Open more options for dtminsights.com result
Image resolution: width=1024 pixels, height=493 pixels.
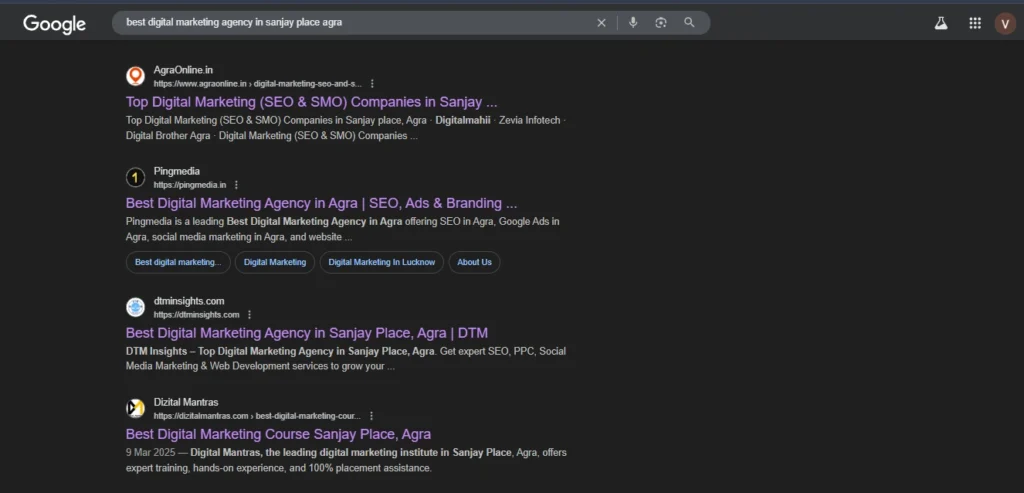249,315
